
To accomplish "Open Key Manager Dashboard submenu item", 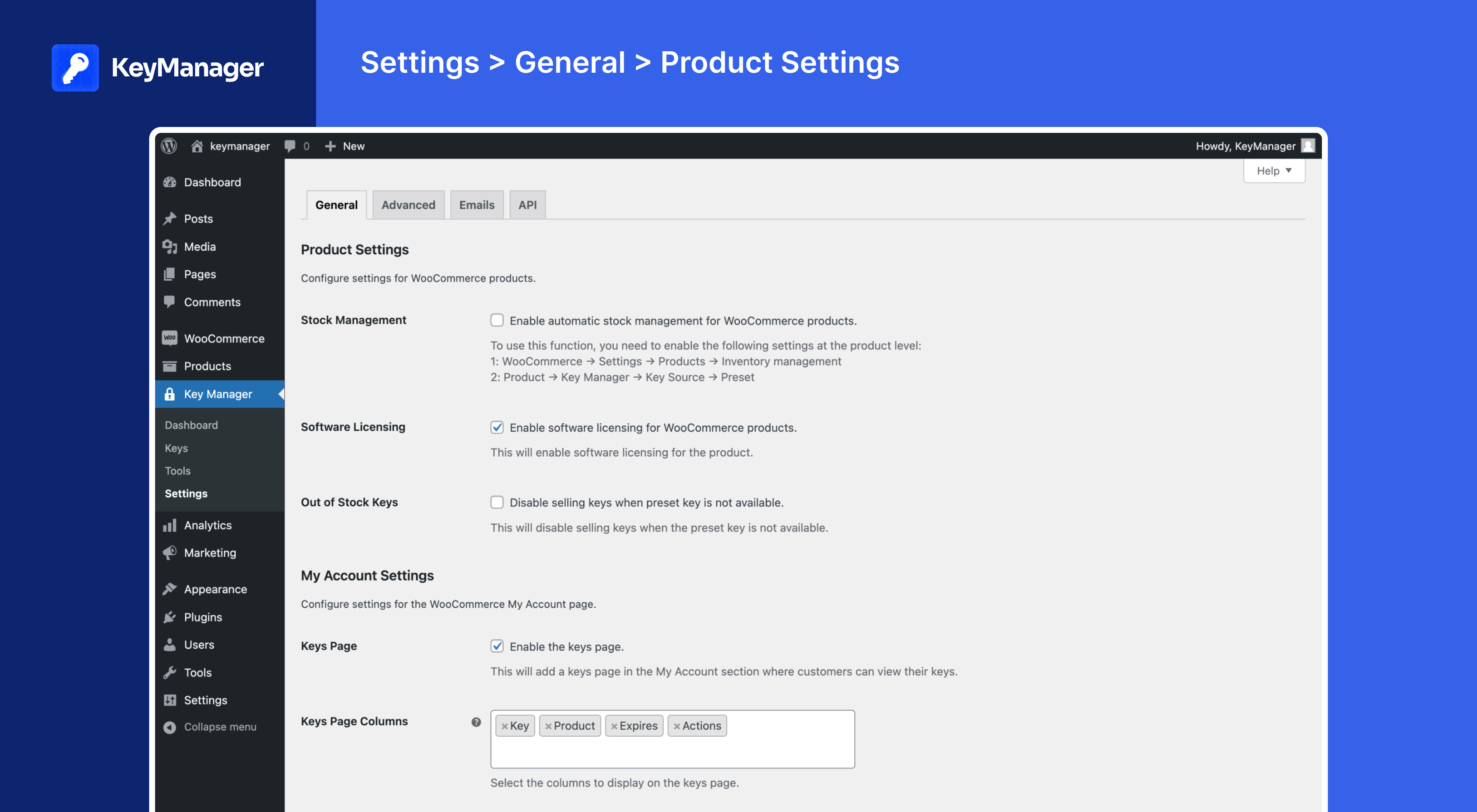I will 191,425.
